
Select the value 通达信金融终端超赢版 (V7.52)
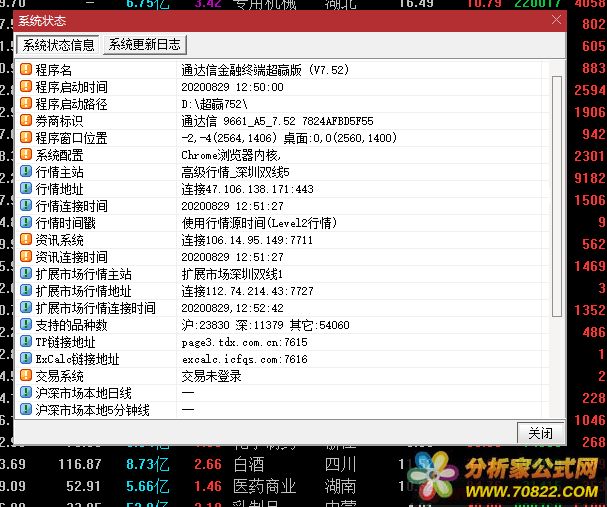[x=265, y=70]
